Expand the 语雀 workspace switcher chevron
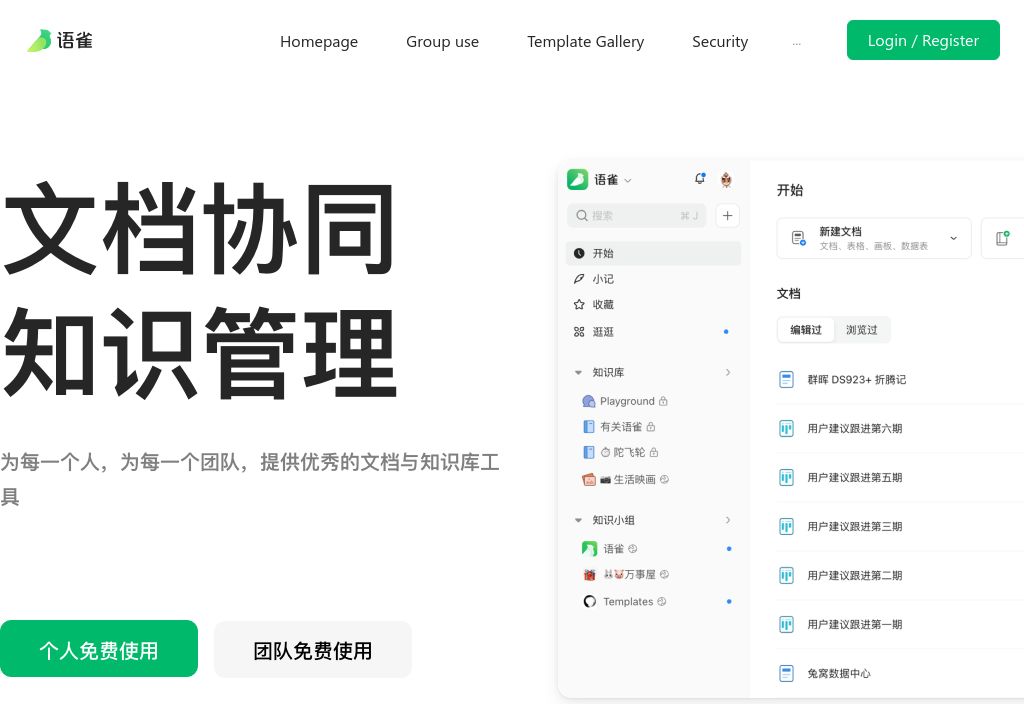This screenshot has width=1024, height=704. coord(628,181)
